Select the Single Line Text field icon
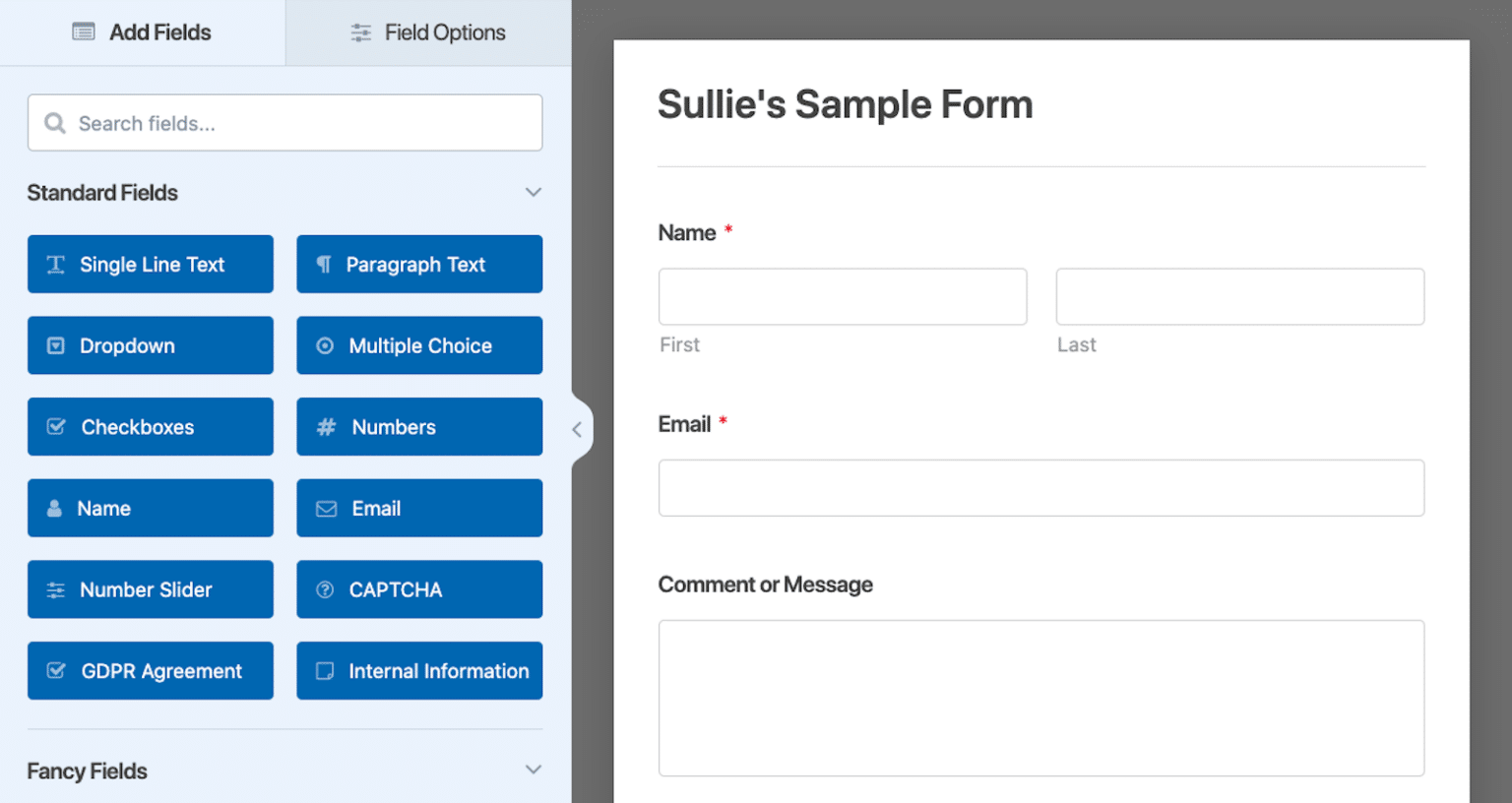This screenshot has width=1512, height=803. 57,264
